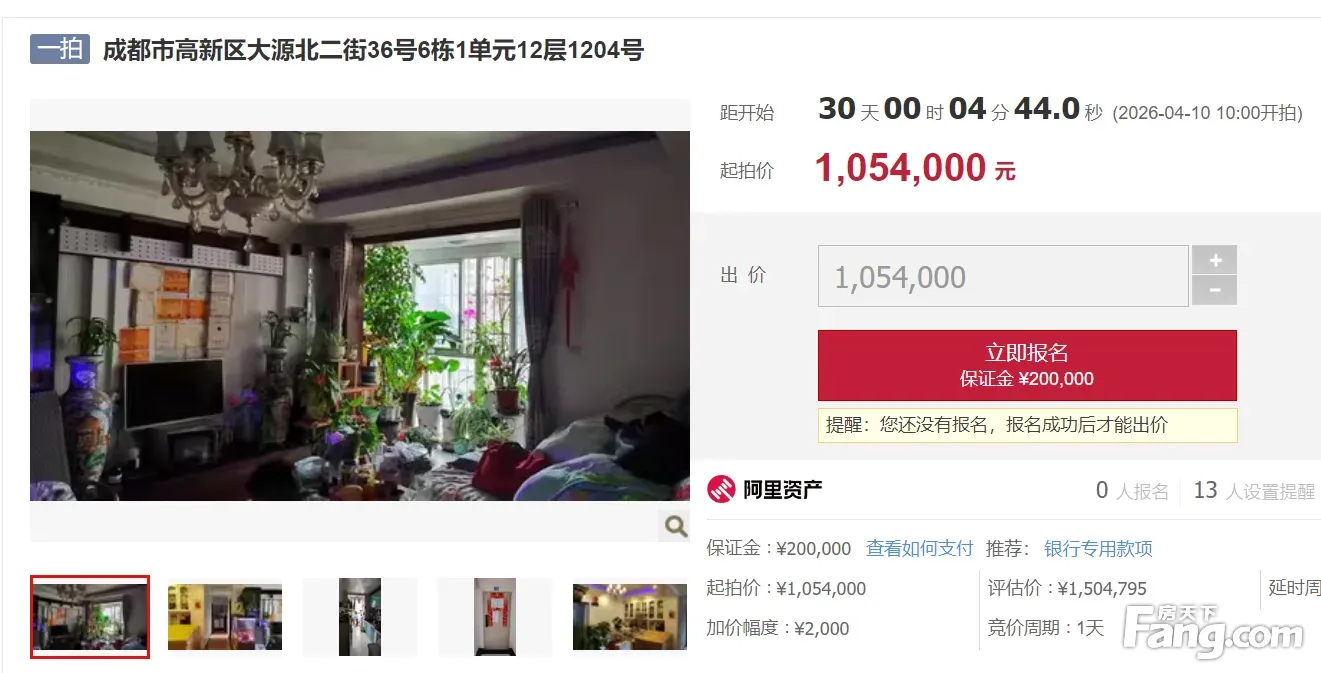
Task: Click the bid price input field
Action: (1003, 276)
